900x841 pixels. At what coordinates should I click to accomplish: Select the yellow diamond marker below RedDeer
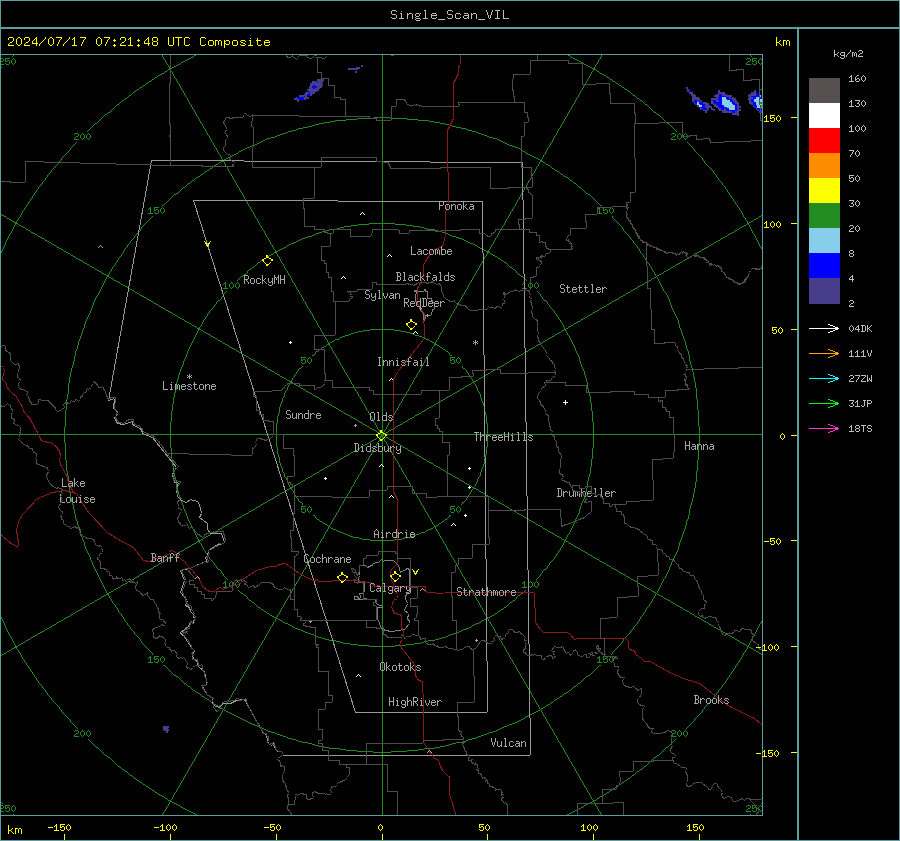click(411, 325)
